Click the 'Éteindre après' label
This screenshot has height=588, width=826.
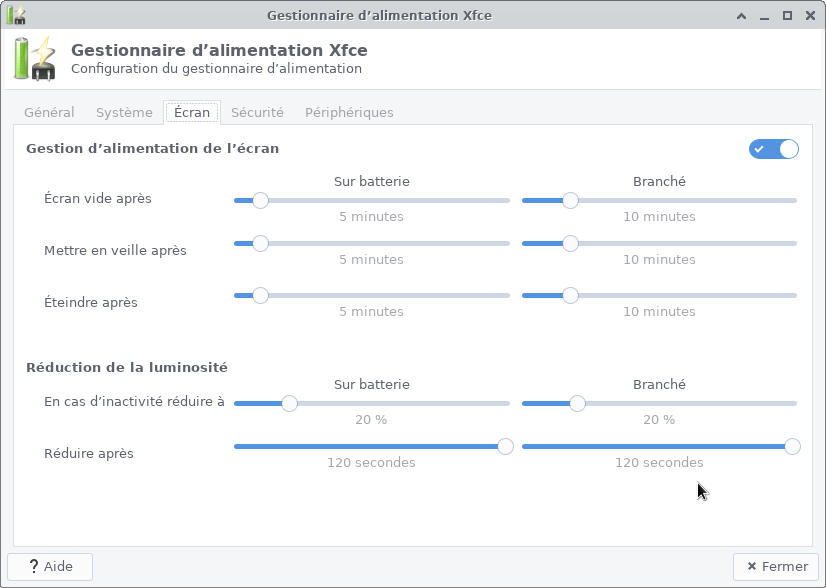point(91,302)
